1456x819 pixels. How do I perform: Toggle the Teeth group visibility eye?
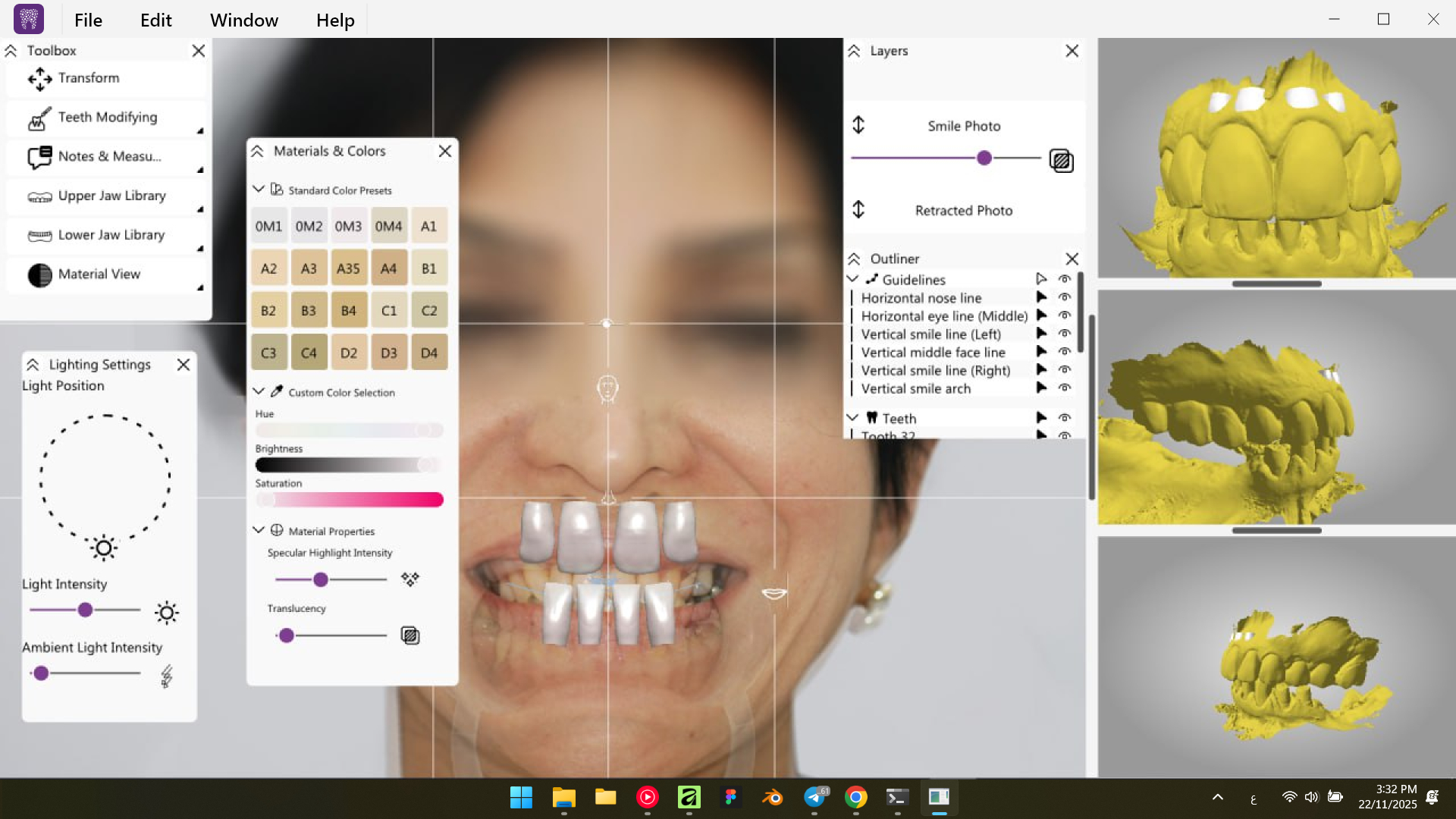[1065, 418]
